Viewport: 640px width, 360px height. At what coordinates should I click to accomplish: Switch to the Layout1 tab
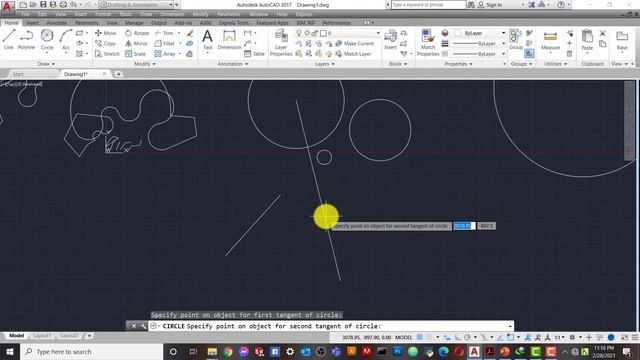(42, 336)
